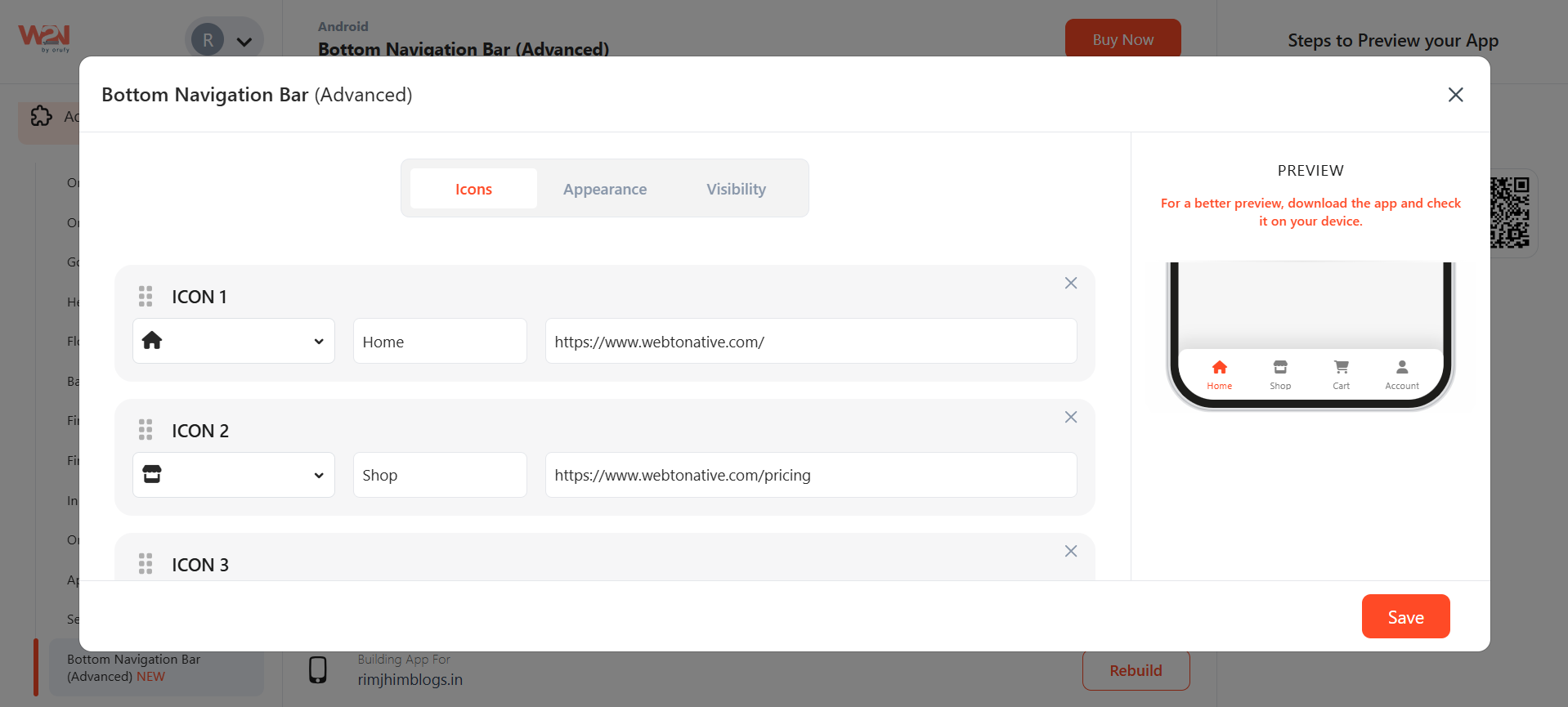Edit the webtonative.com/pricing URL field
Viewport: 1568px width, 707px height.
pyautogui.click(x=811, y=475)
